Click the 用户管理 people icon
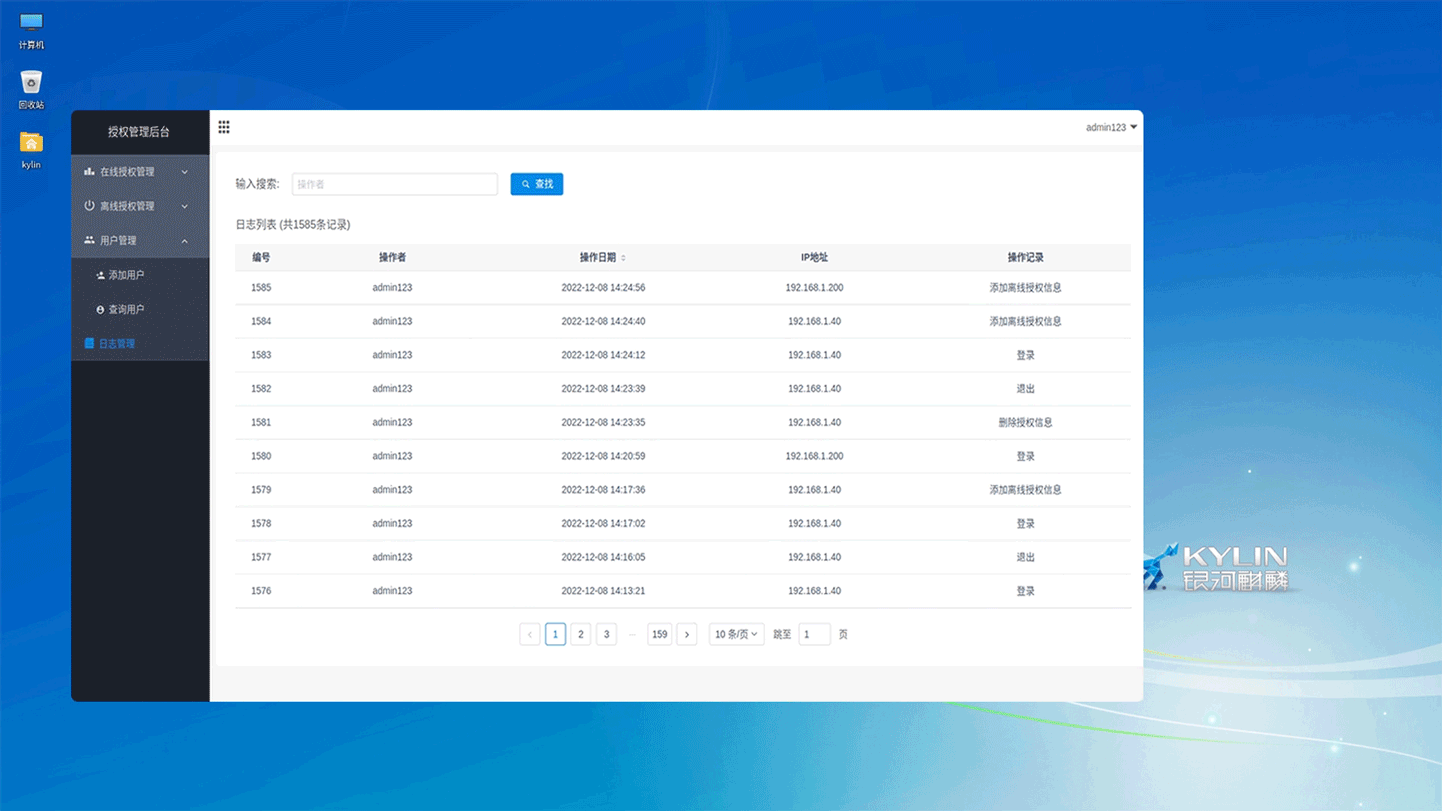This screenshot has height=811, width=1442. coord(89,240)
